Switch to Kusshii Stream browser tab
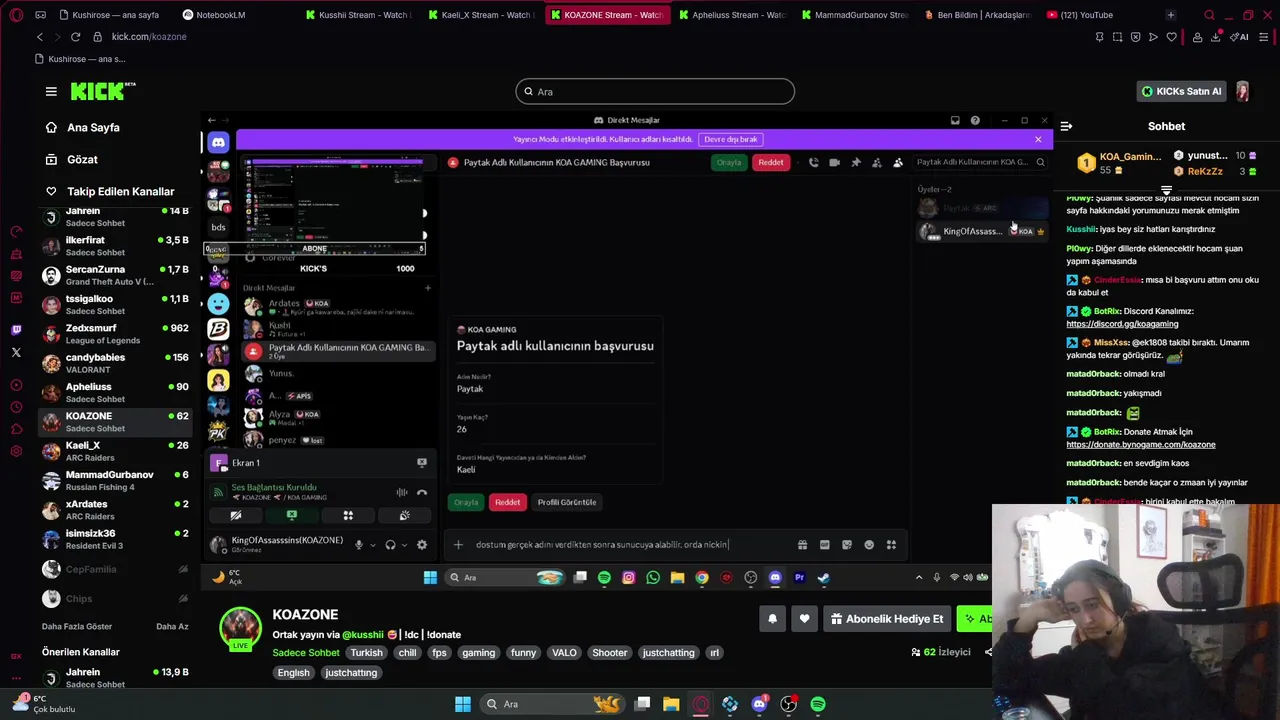This screenshot has width=1280, height=720. tap(358, 15)
